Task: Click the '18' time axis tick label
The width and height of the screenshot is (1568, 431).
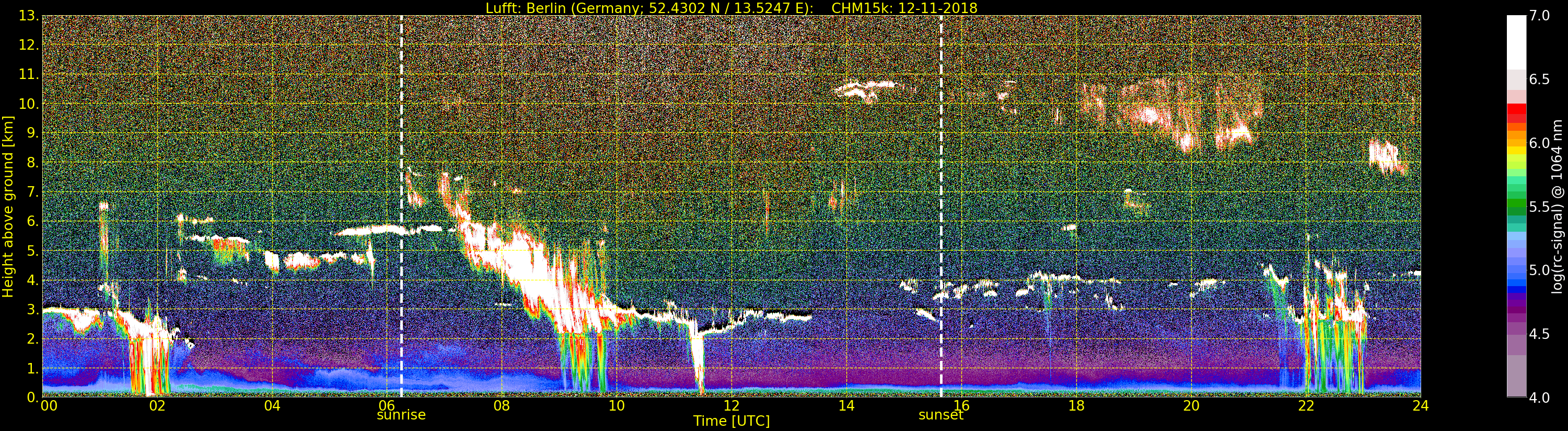Action: click(1076, 405)
